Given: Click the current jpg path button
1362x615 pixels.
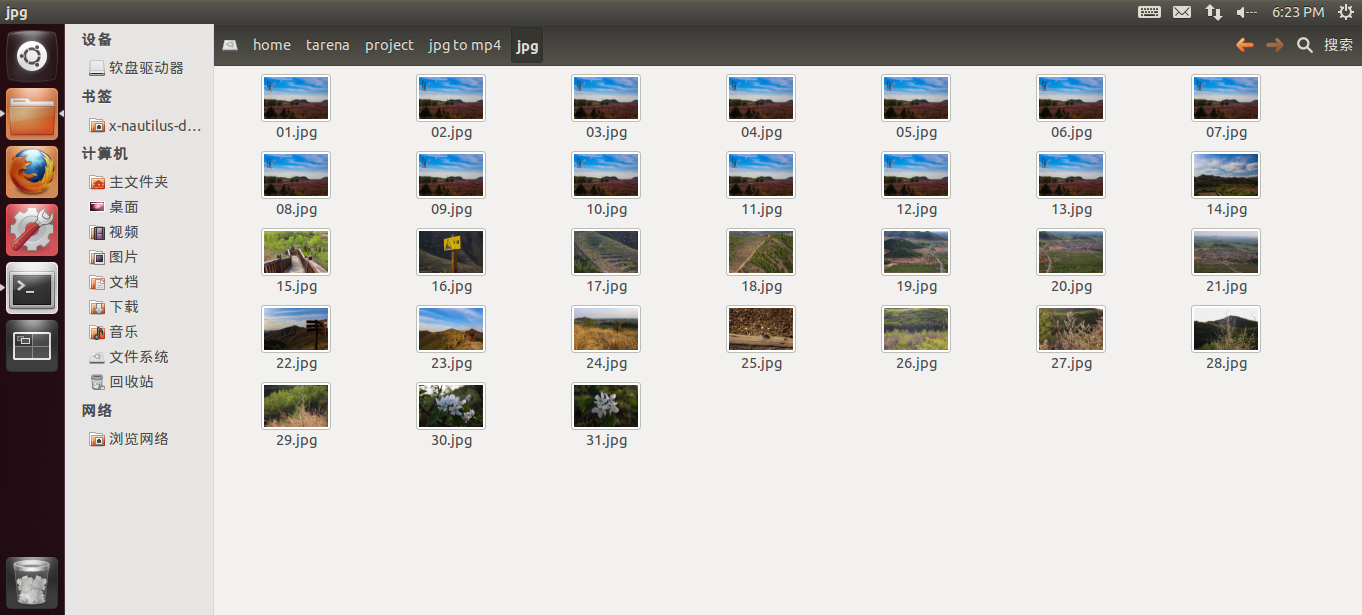Looking at the screenshot, I should coord(527,45).
